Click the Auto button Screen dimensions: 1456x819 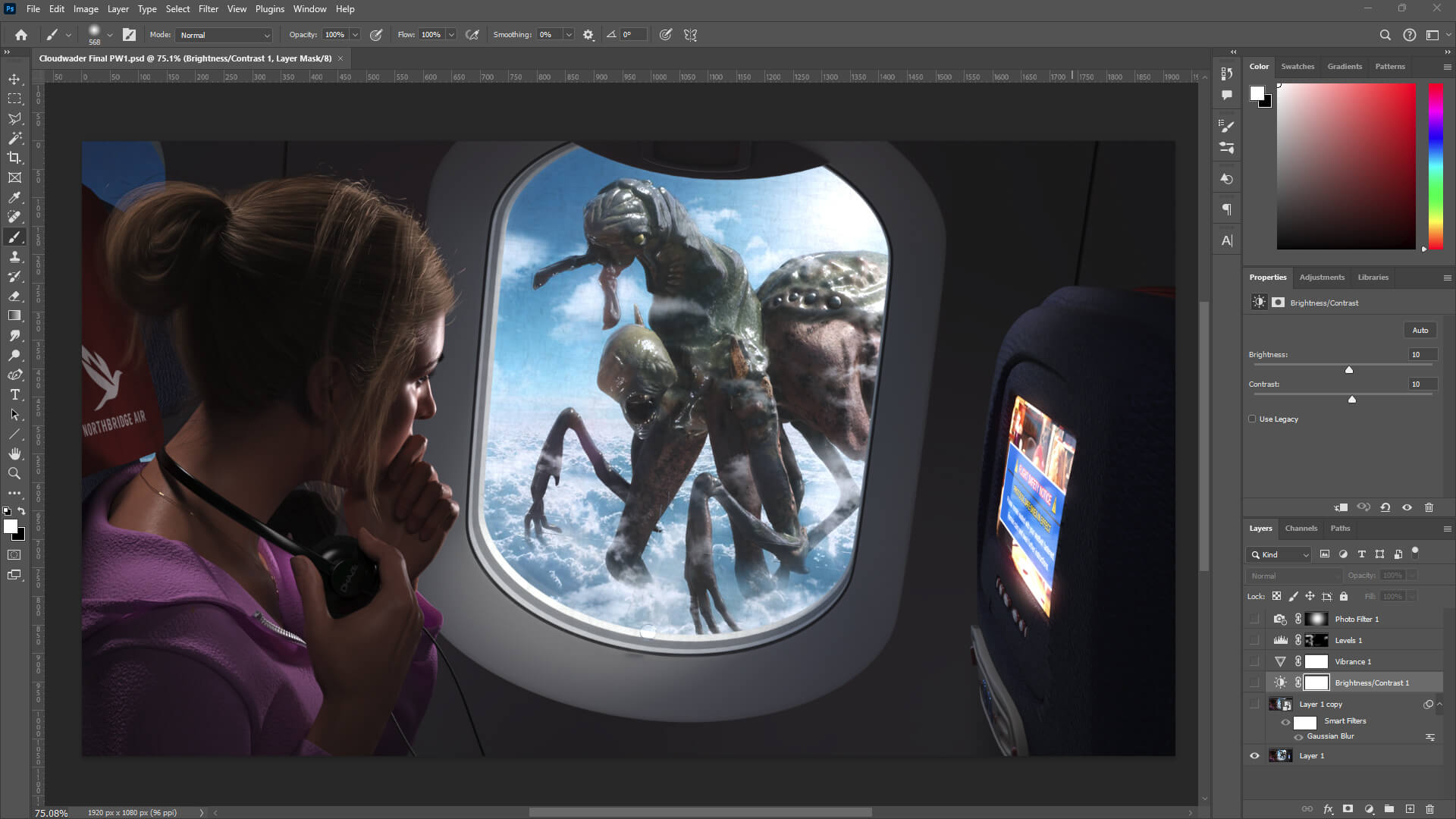pyautogui.click(x=1420, y=331)
